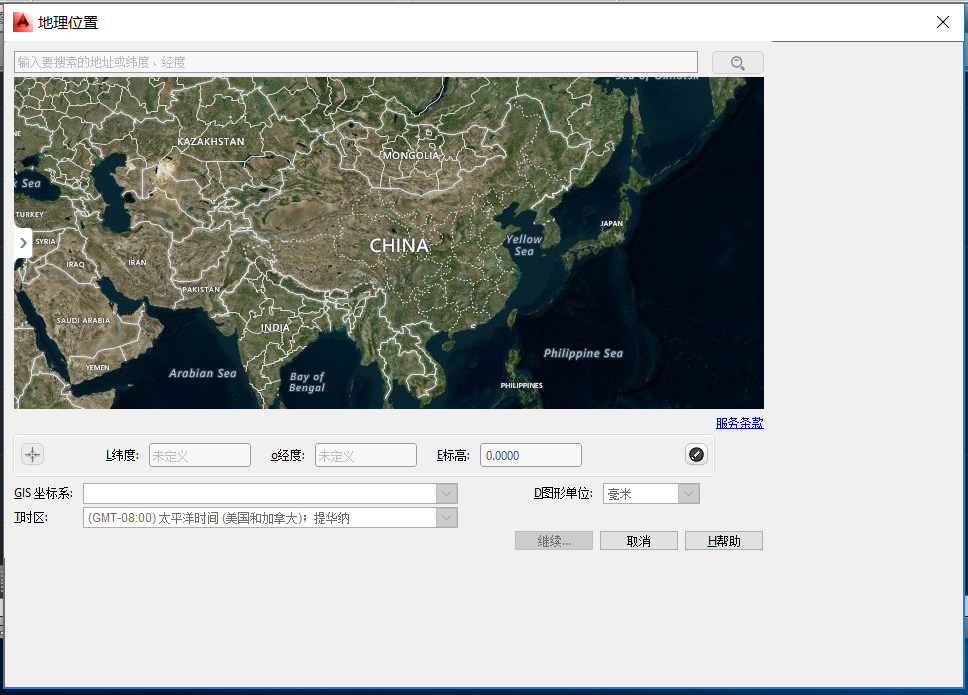Viewport: 968px width, 695px height.
Task: Close the 地理位置 dialog
Action: click(943, 22)
